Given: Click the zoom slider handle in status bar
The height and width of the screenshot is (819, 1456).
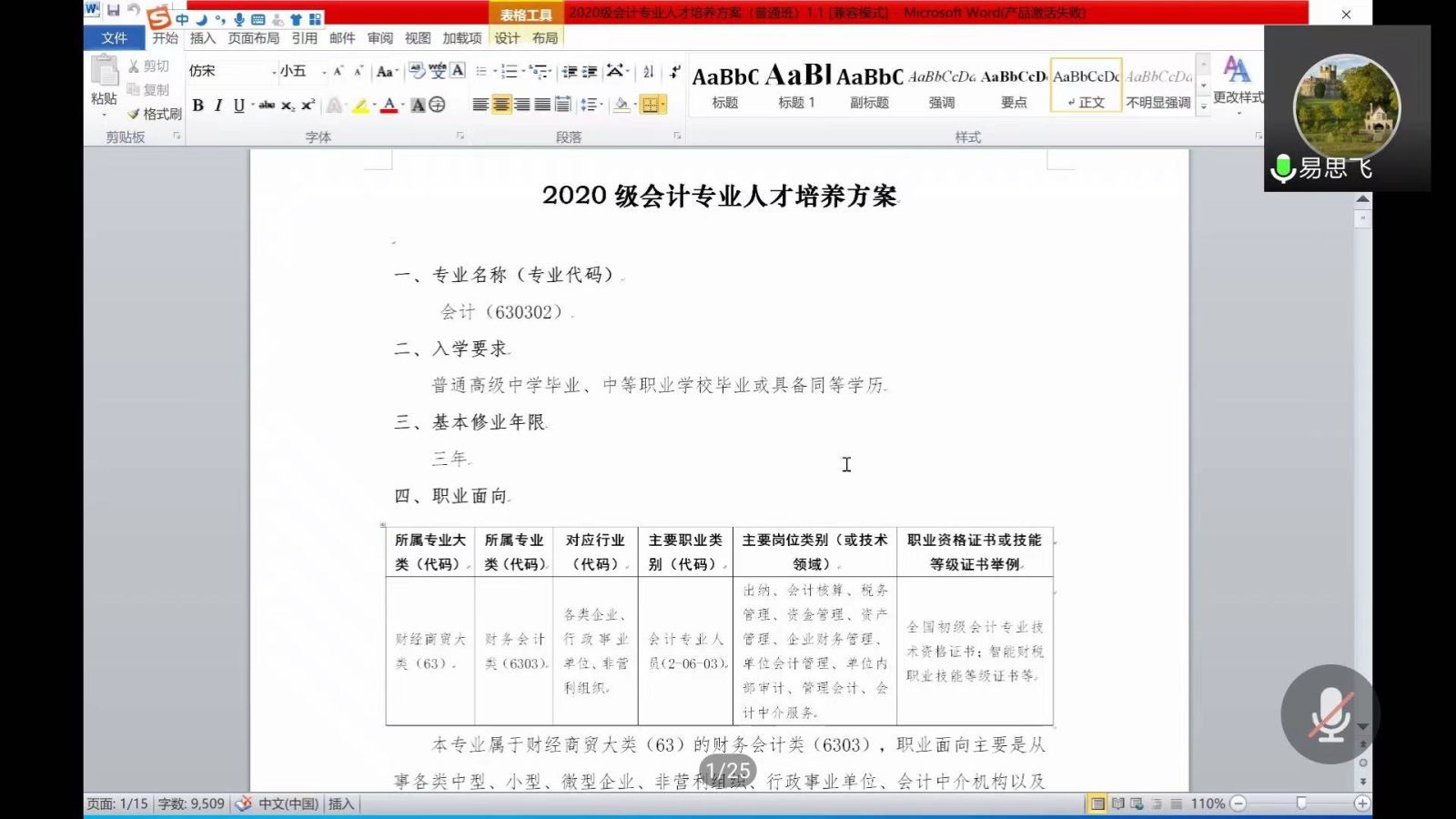Looking at the screenshot, I should pos(1301,804).
